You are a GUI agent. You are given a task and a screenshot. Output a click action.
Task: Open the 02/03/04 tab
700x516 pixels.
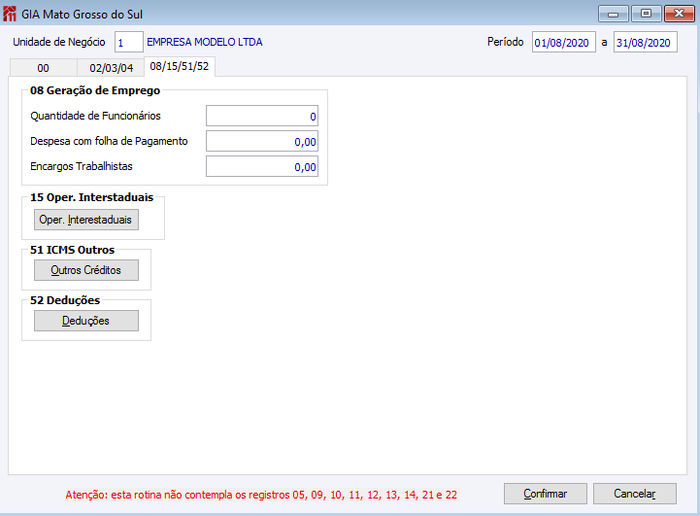[111, 68]
